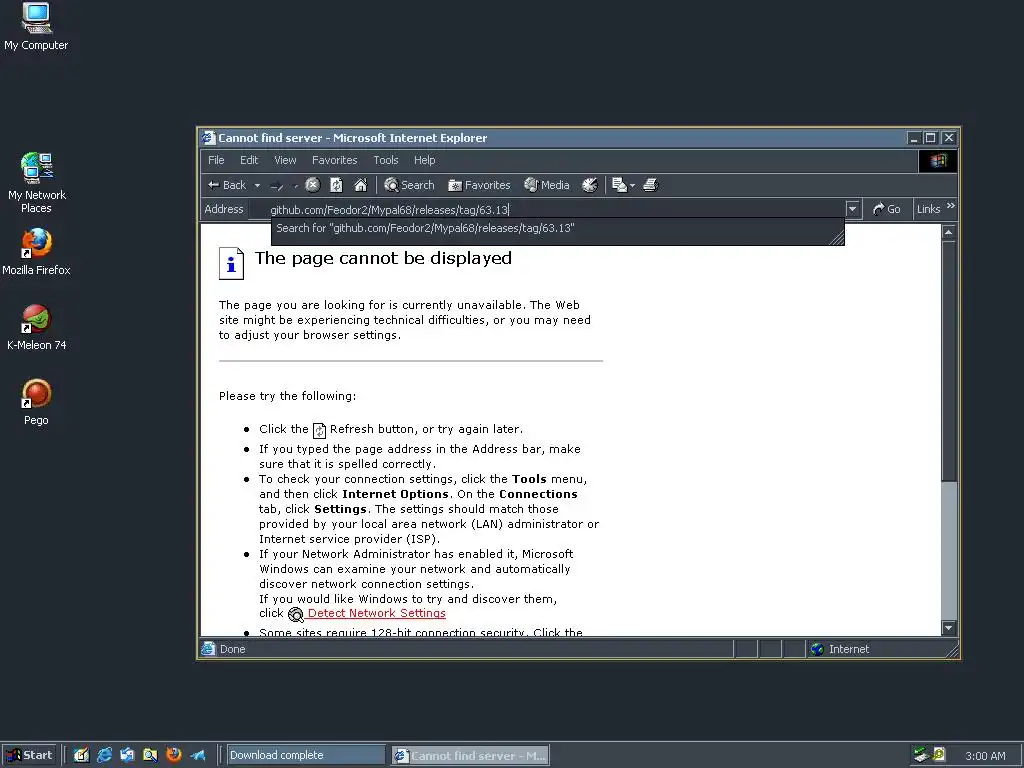This screenshot has height=768, width=1024.
Task: Stop loading with the Stop icon
Action: pyautogui.click(x=313, y=185)
